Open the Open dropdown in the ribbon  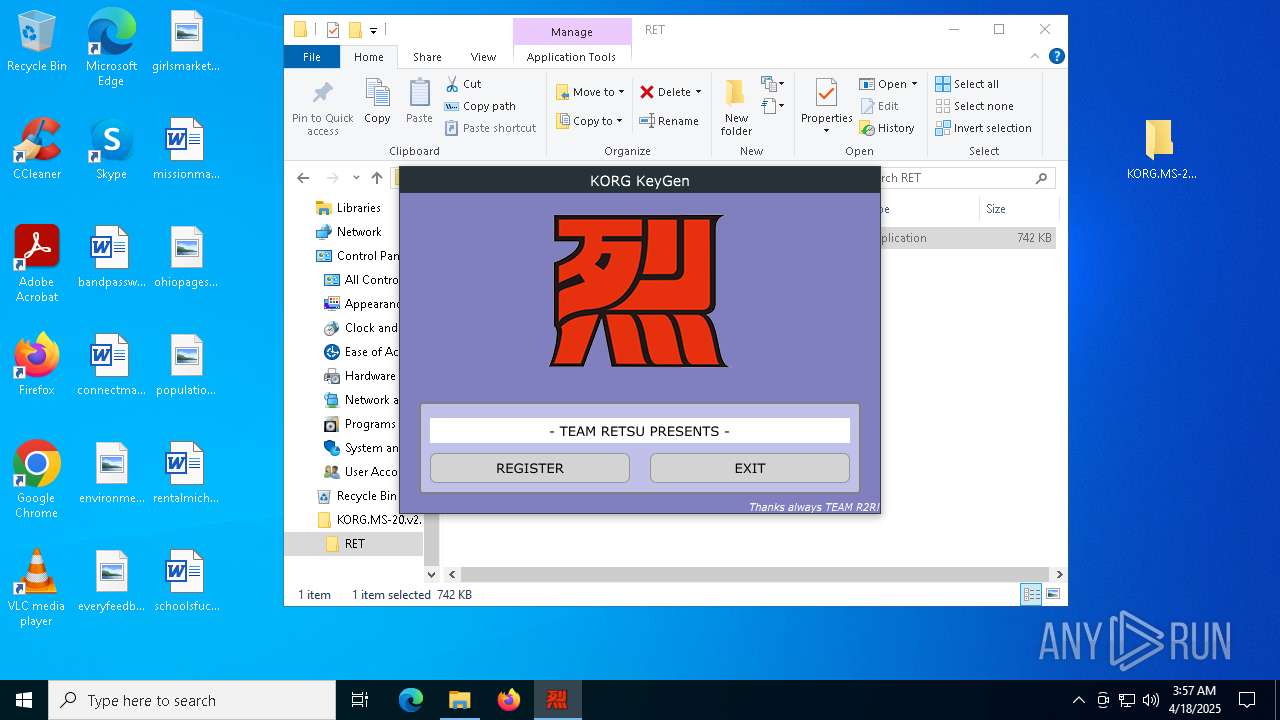pyautogui.click(x=888, y=84)
